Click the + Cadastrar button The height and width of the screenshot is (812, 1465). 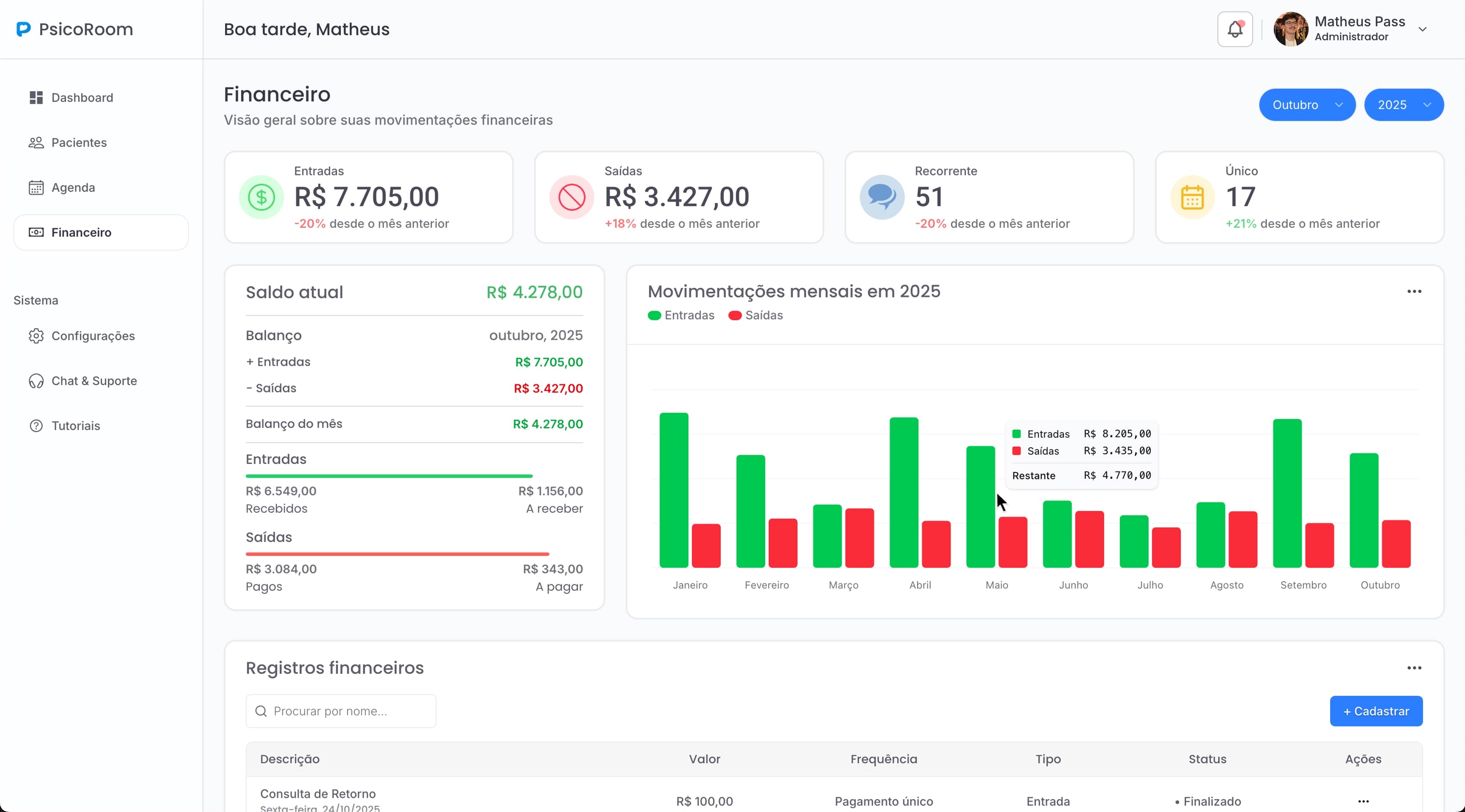coord(1376,711)
